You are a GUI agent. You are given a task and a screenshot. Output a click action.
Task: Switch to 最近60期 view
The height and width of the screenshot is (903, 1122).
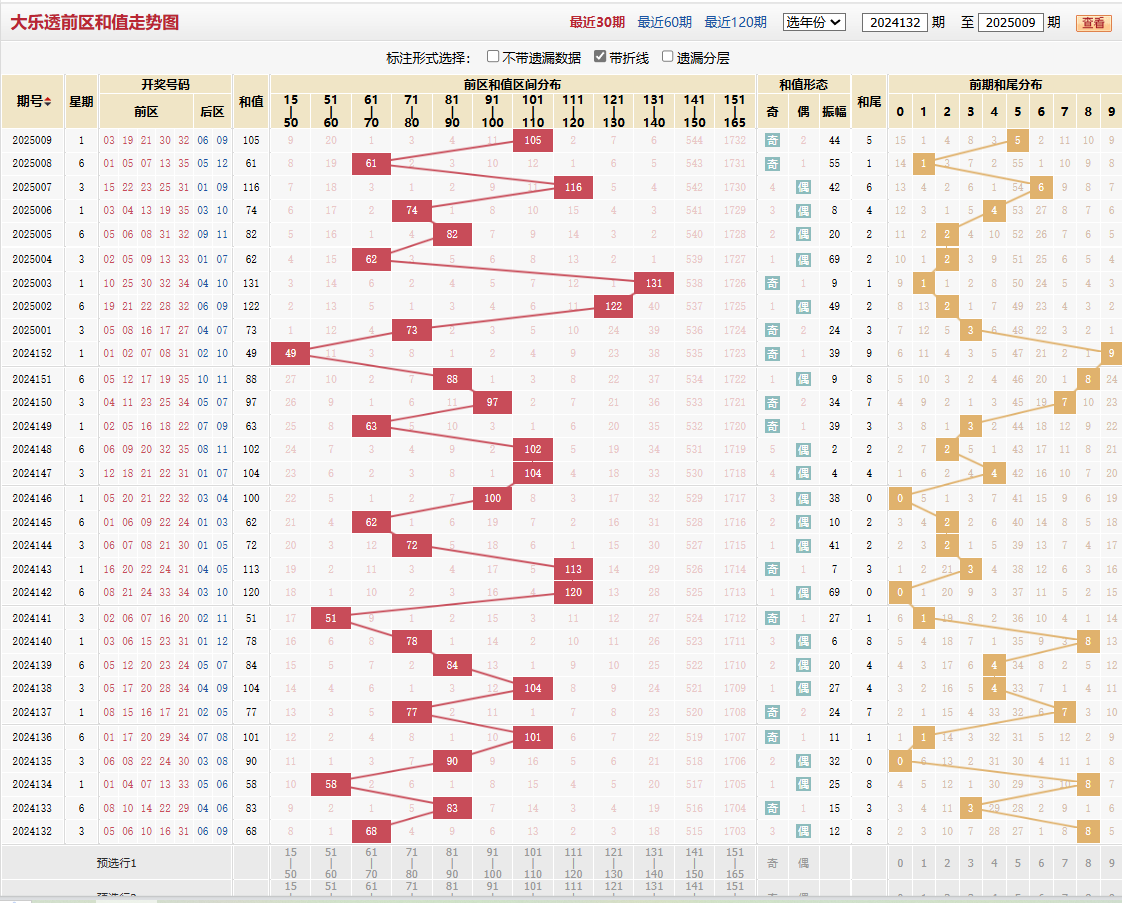click(x=664, y=22)
